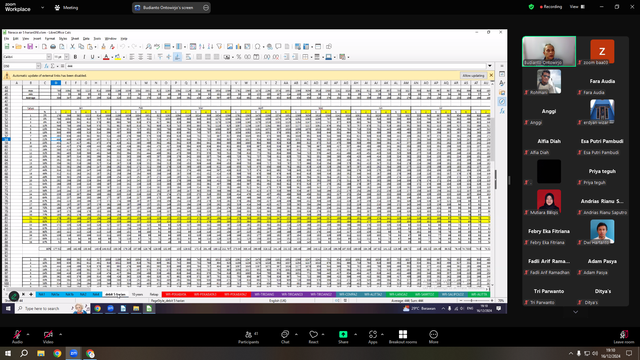Click the Export as PDF icon
The image size is (640, 360).
click(44, 47)
